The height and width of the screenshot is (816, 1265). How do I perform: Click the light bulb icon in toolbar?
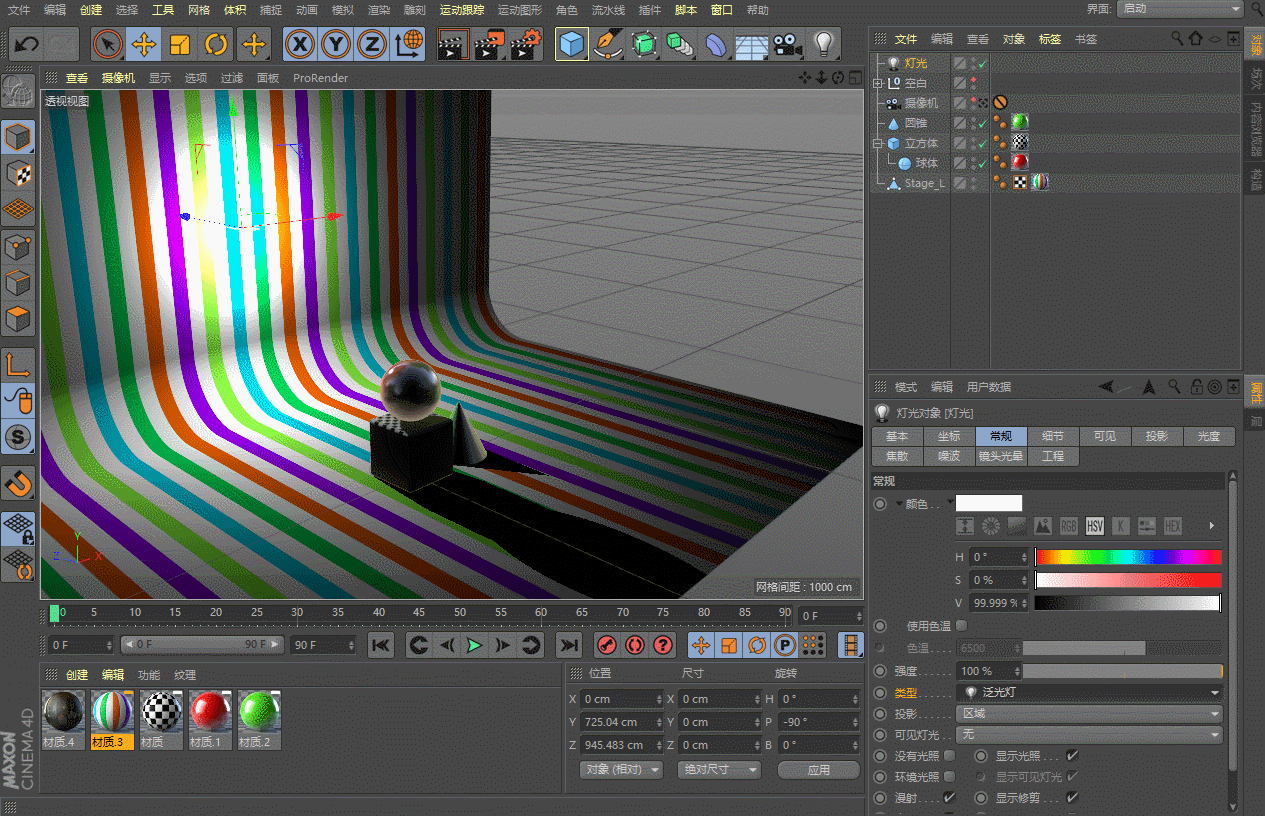(x=823, y=45)
